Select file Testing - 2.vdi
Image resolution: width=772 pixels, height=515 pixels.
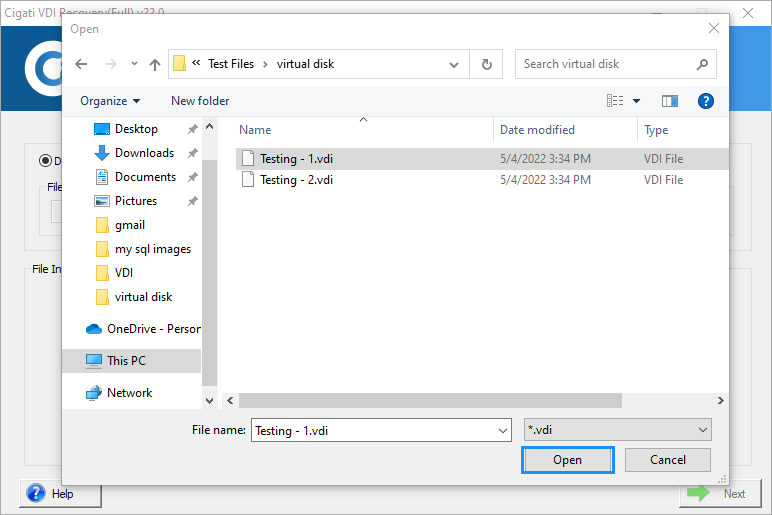(482, 180)
